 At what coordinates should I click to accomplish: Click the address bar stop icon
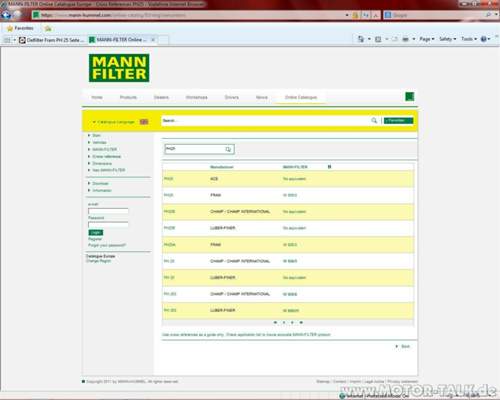[x=375, y=15]
